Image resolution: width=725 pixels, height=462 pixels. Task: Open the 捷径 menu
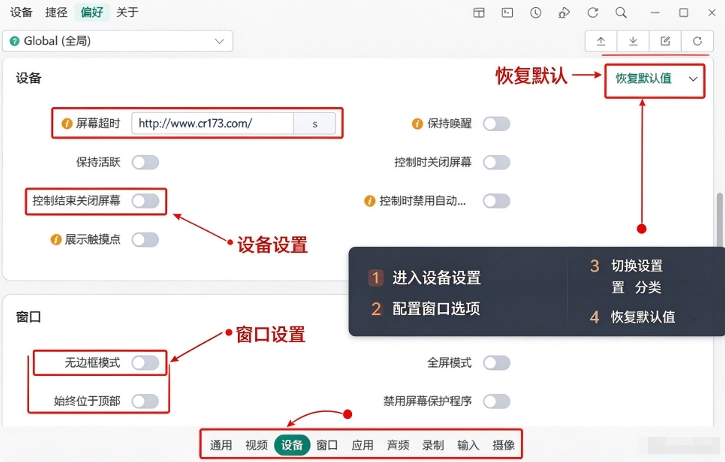pyautogui.click(x=56, y=12)
